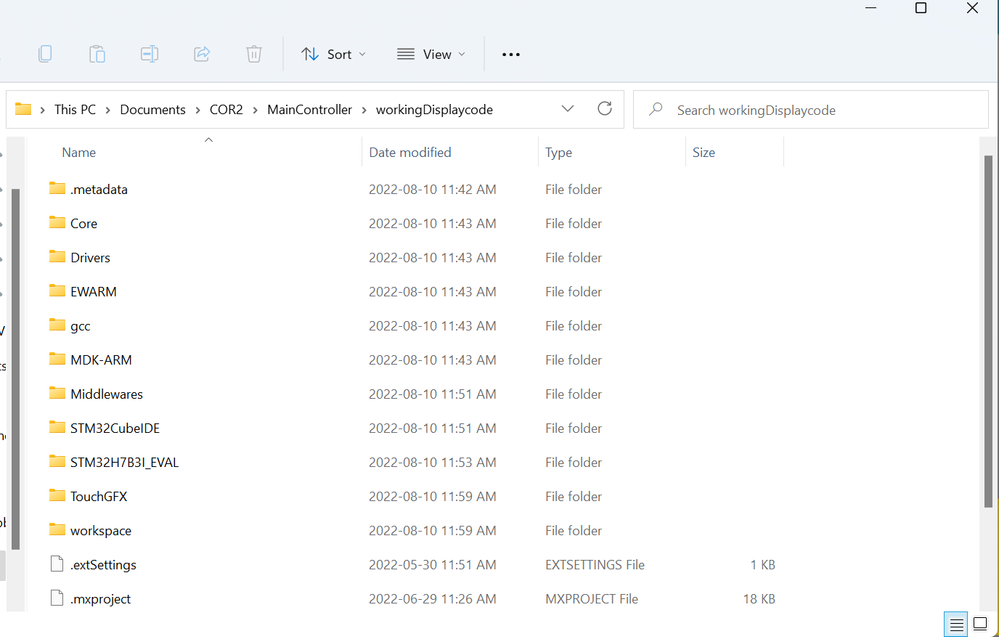The height and width of the screenshot is (637, 999).
Task: Select the TouchGFX folder icon
Action: [x=57, y=496]
